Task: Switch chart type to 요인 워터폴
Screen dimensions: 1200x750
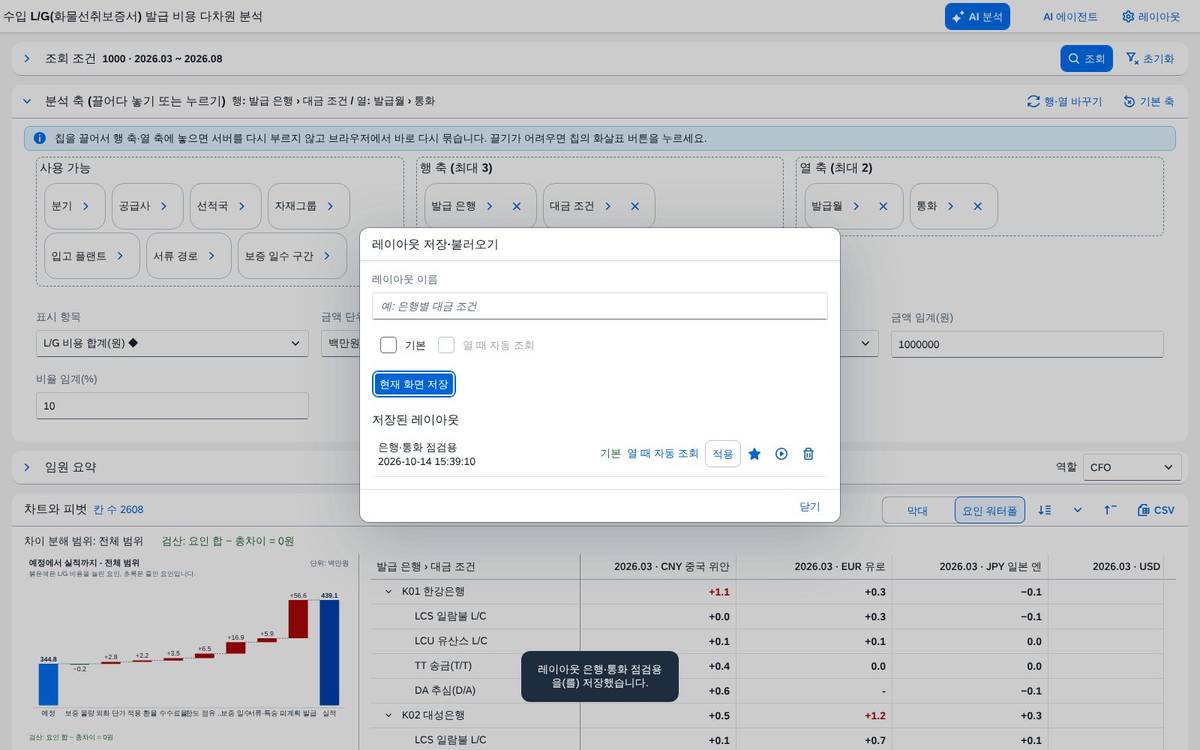Action: click(989, 510)
